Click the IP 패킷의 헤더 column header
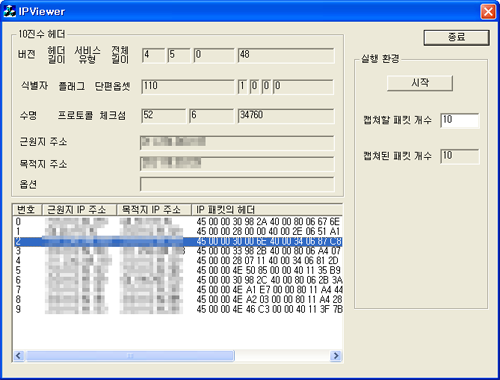 267,210
